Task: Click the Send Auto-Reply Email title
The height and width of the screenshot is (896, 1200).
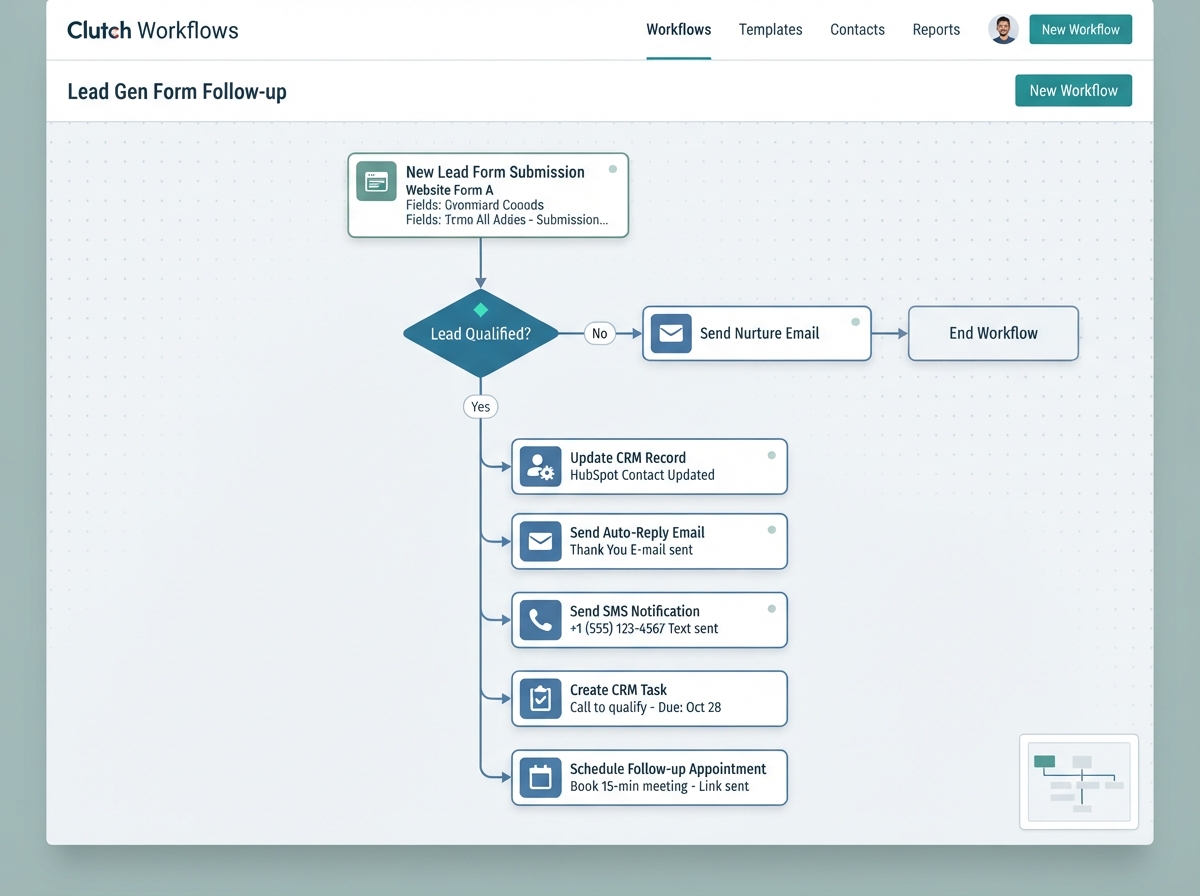Action: [637, 532]
